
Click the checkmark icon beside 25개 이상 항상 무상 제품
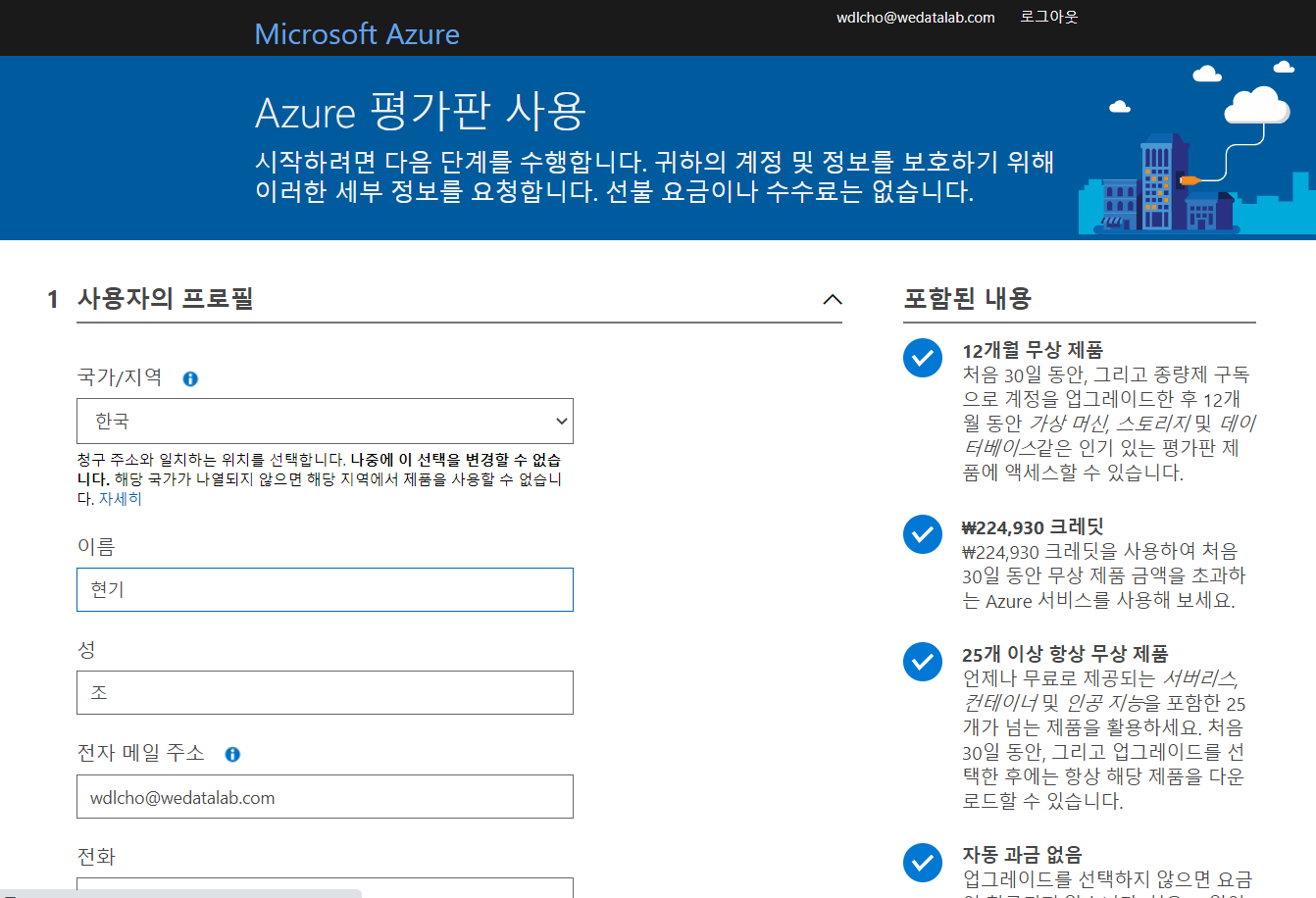(923, 662)
